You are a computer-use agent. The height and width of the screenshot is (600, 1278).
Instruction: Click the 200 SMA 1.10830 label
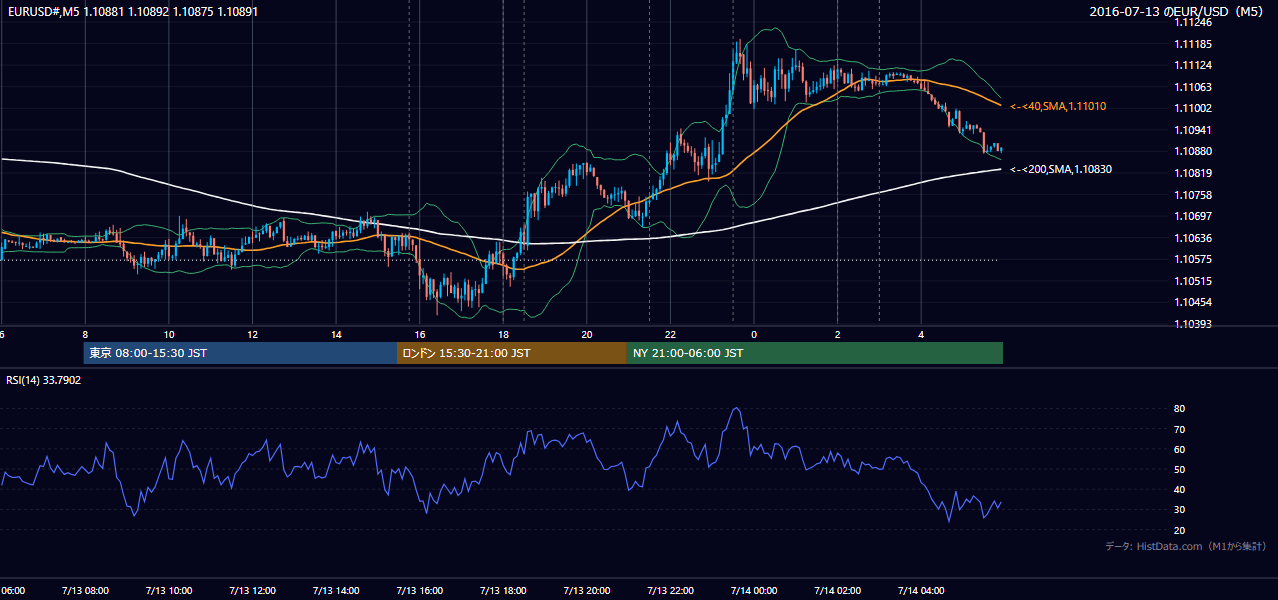pyautogui.click(x=1061, y=169)
